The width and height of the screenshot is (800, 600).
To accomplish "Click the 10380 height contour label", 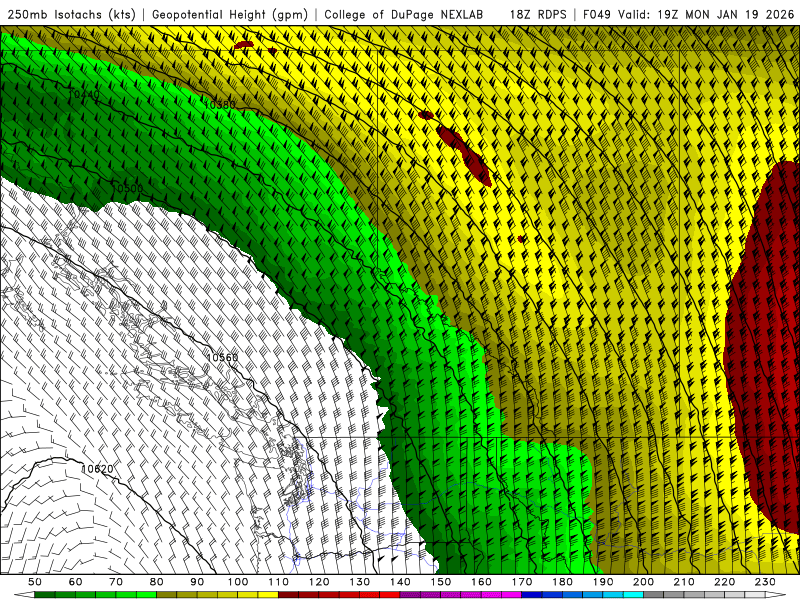I will pyautogui.click(x=220, y=105).
